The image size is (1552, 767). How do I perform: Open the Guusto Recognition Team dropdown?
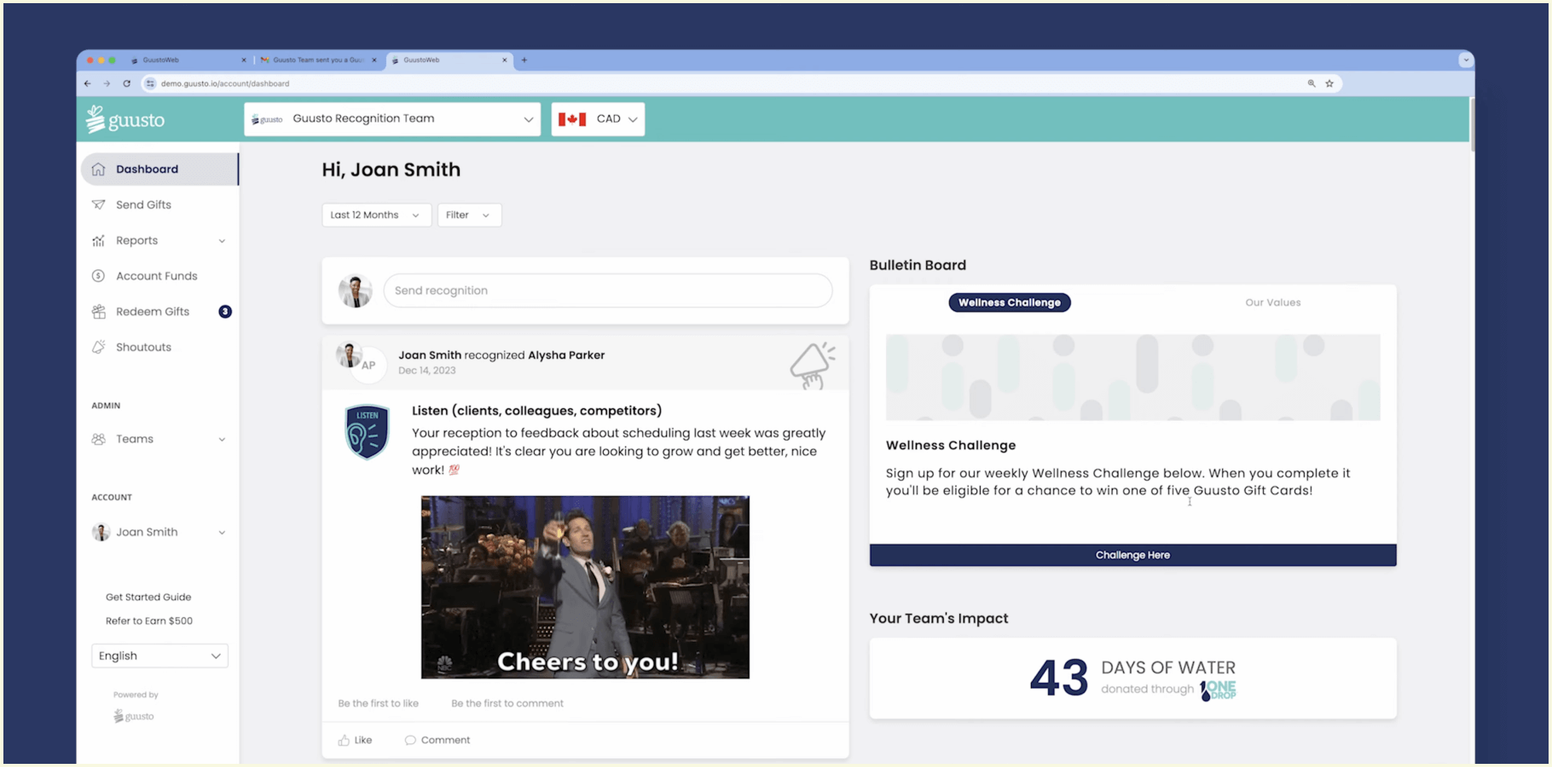tap(392, 119)
